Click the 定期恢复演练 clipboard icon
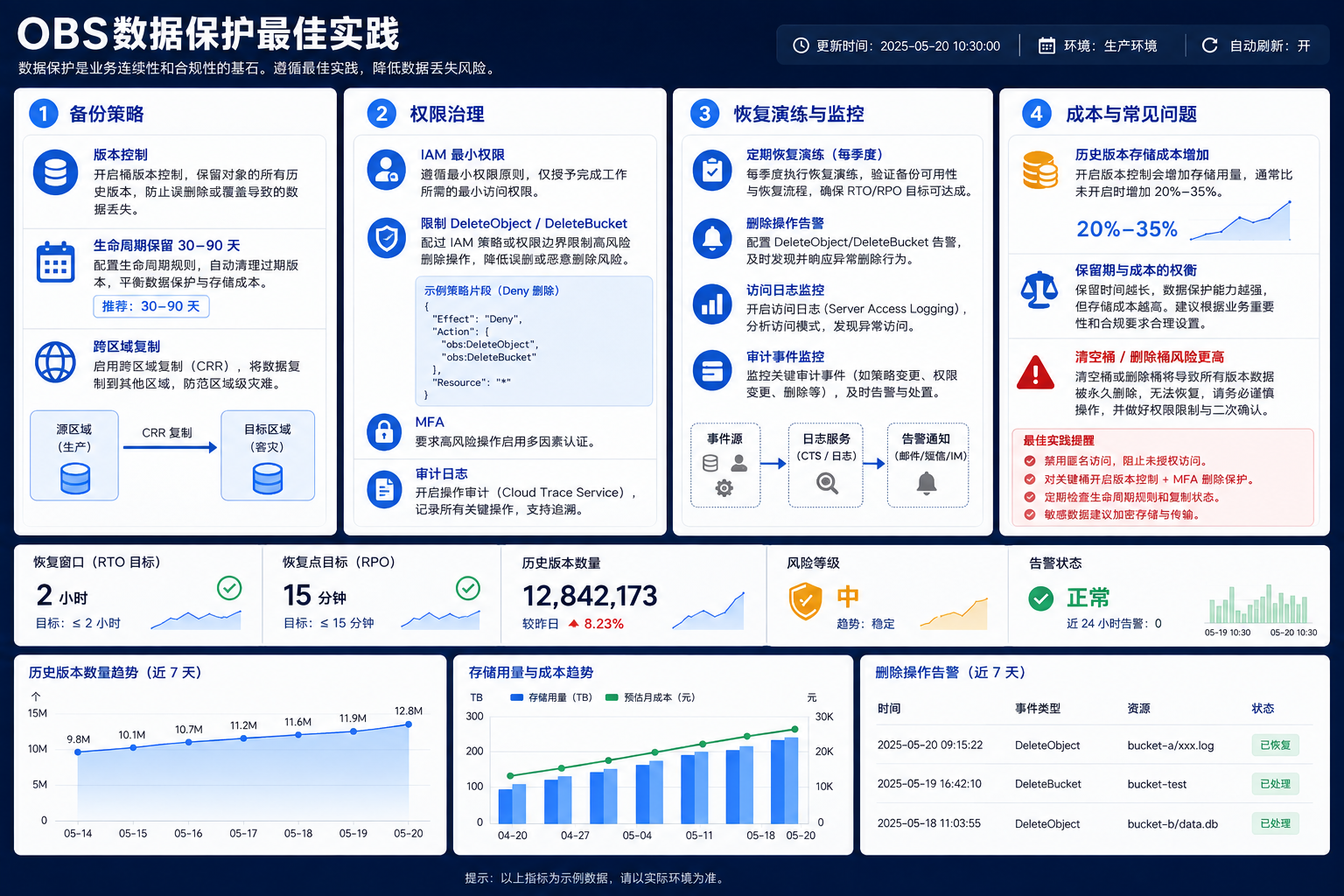The image size is (1344, 896). pos(712,171)
